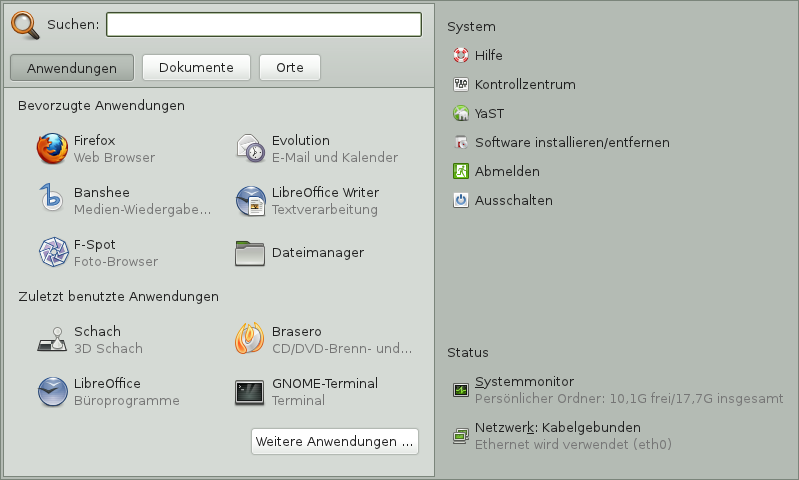Launch Firefox web browser icon

click(x=52, y=149)
